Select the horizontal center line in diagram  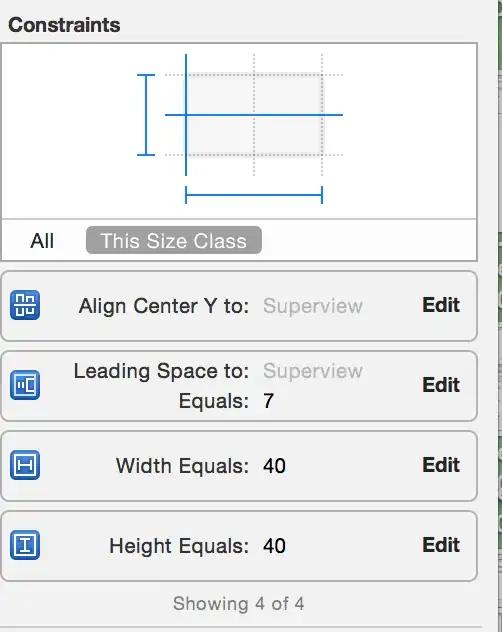[x=254, y=115]
